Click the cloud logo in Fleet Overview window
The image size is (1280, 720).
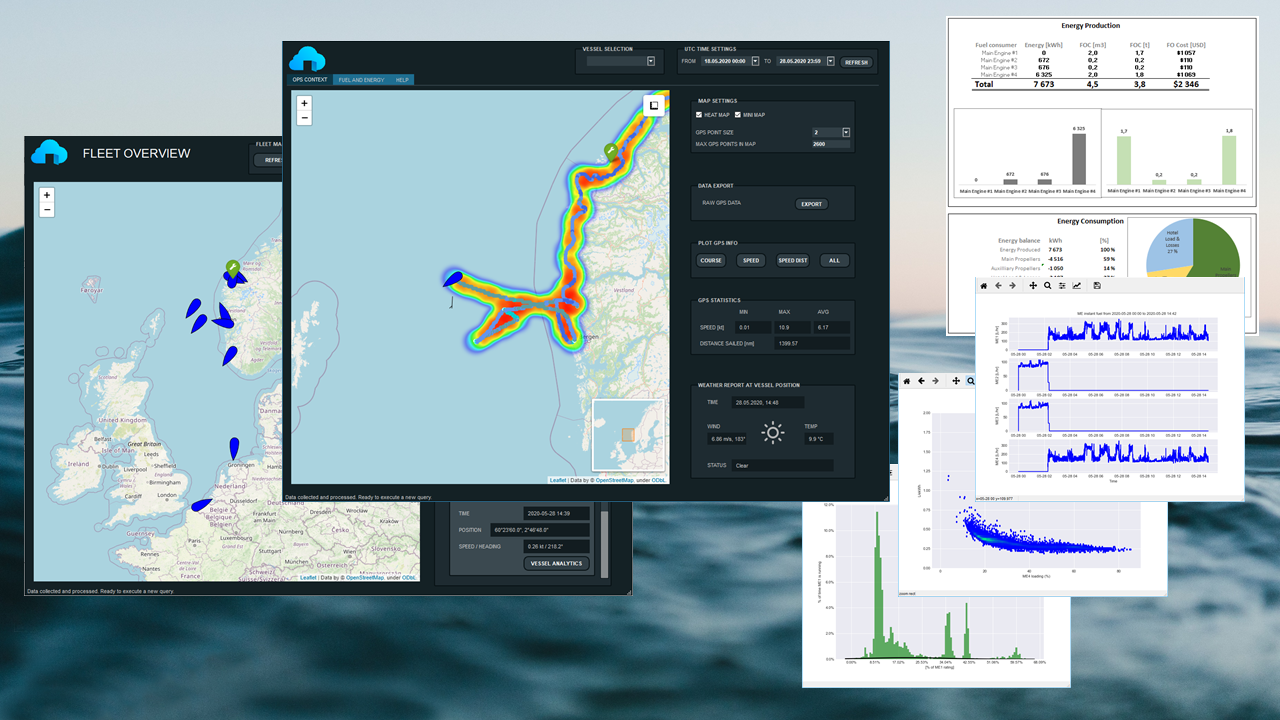click(x=50, y=152)
